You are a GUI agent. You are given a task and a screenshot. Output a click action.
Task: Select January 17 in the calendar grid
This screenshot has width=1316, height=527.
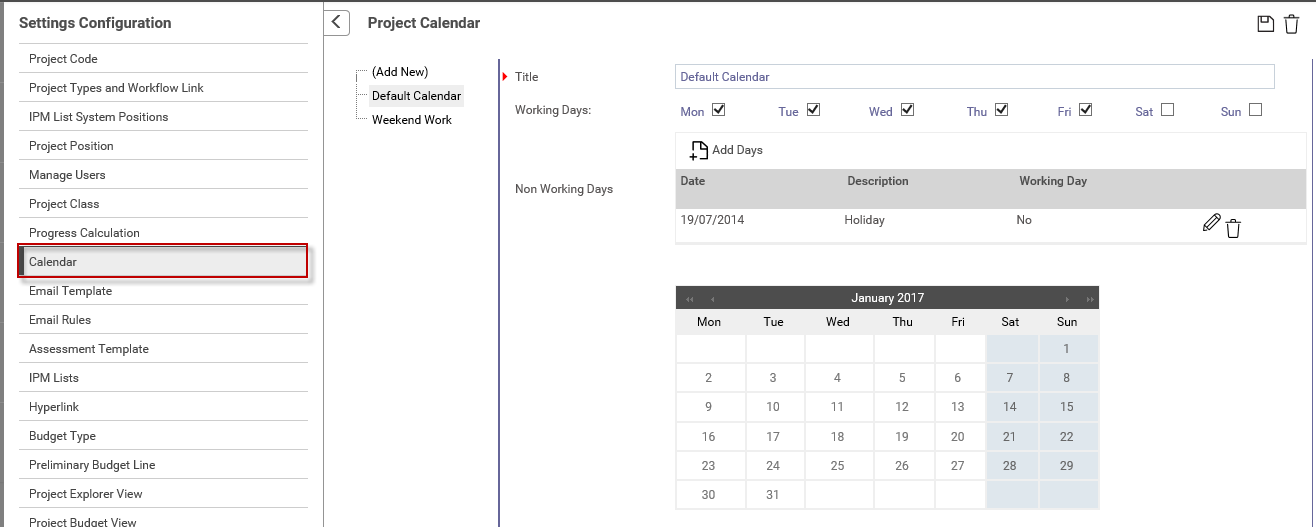773,437
